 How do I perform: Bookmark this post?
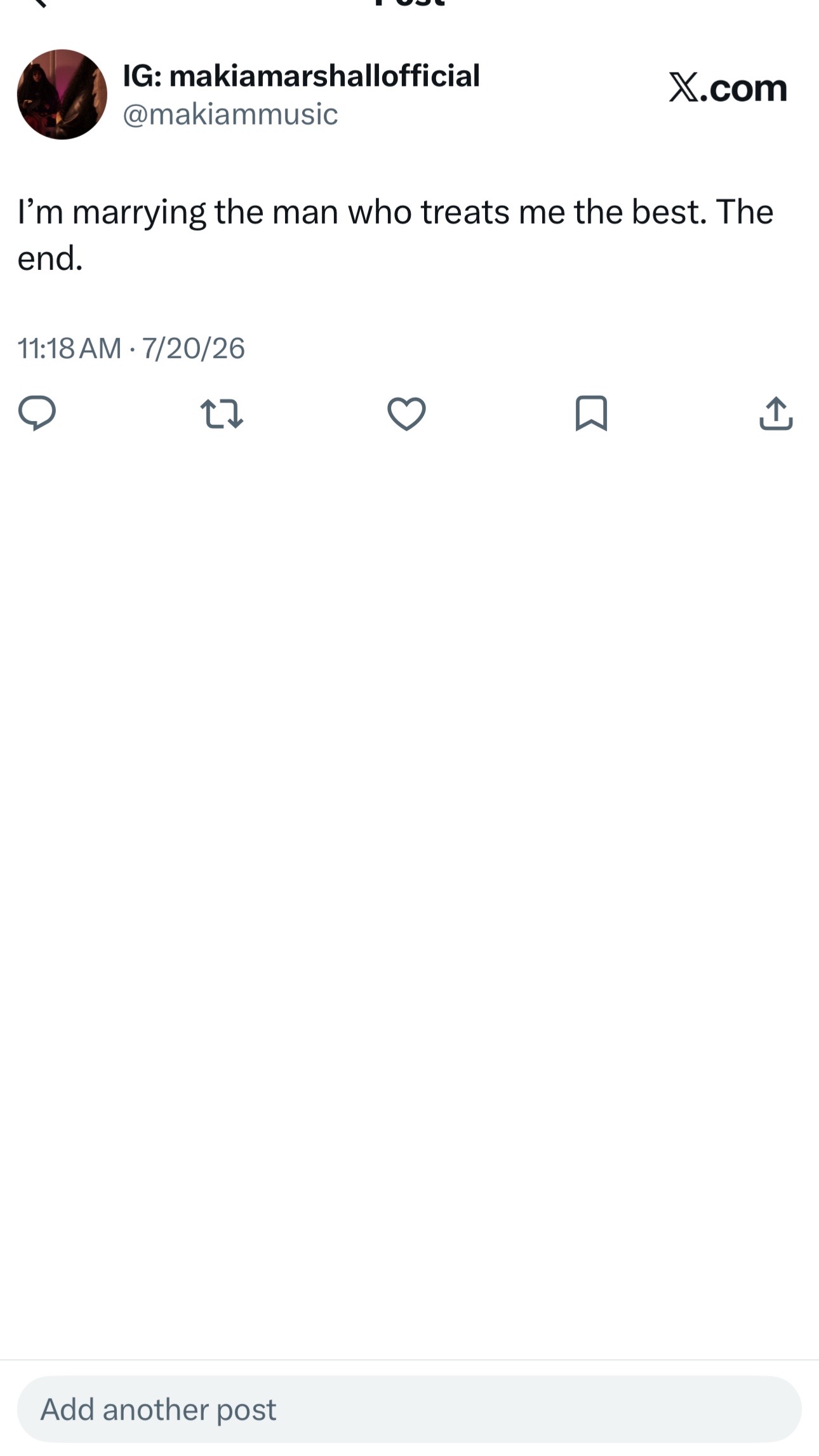coord(591,414)
